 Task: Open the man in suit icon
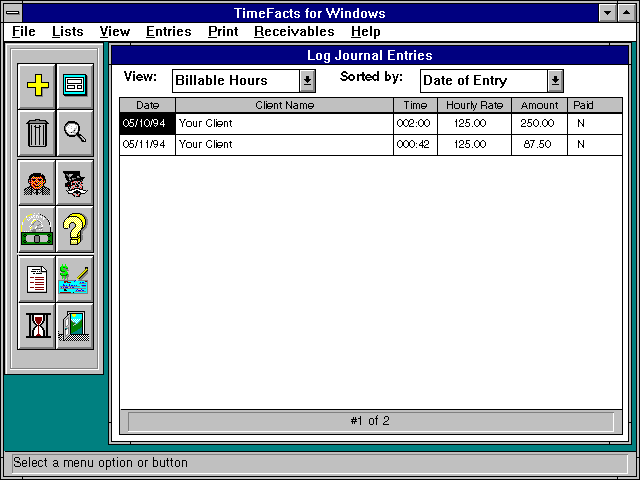tap(37, 182)
